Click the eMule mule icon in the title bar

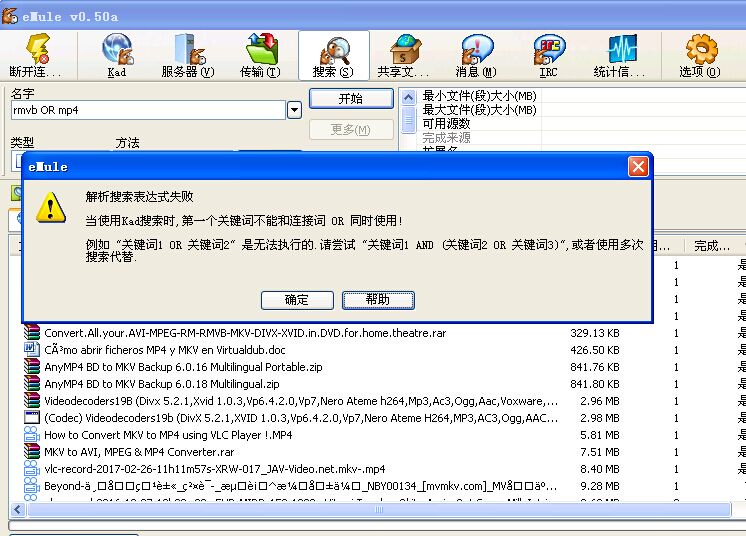10,16
